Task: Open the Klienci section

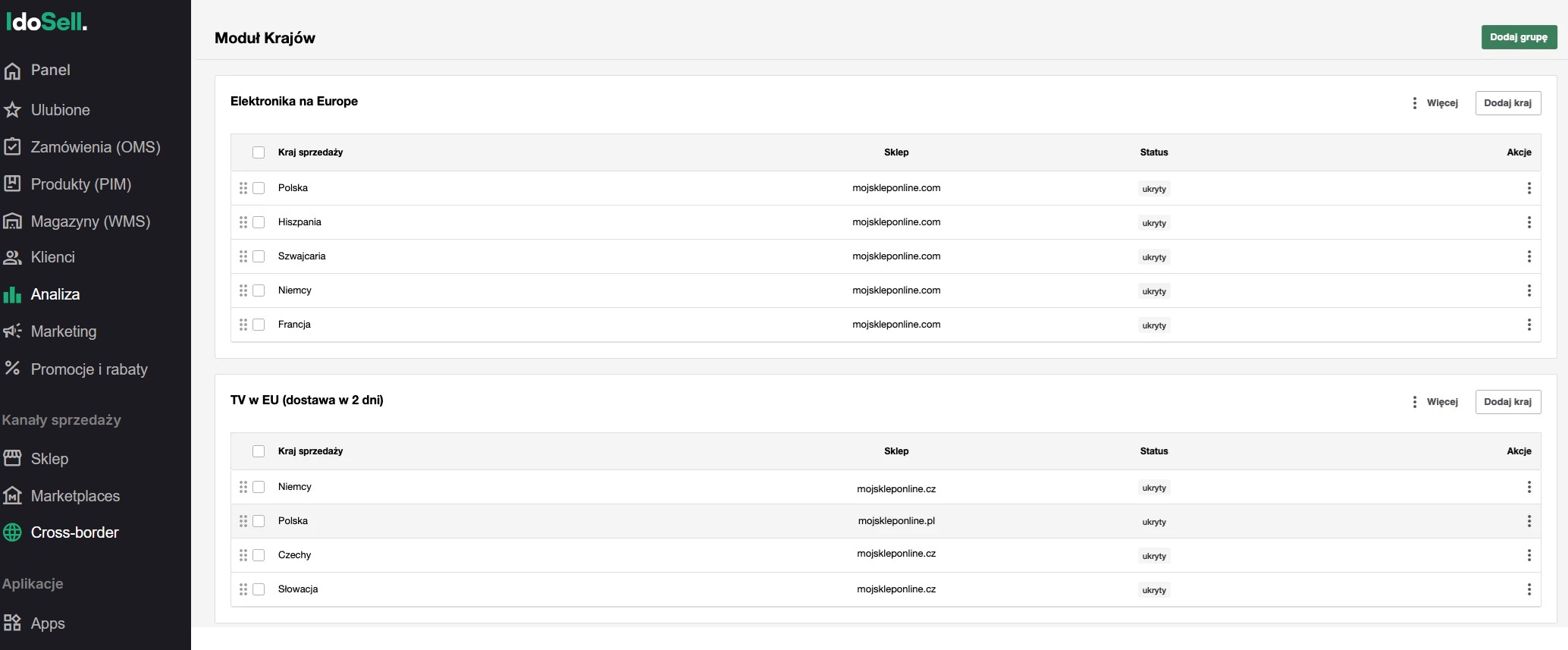Action: click(x=53, y=257)
